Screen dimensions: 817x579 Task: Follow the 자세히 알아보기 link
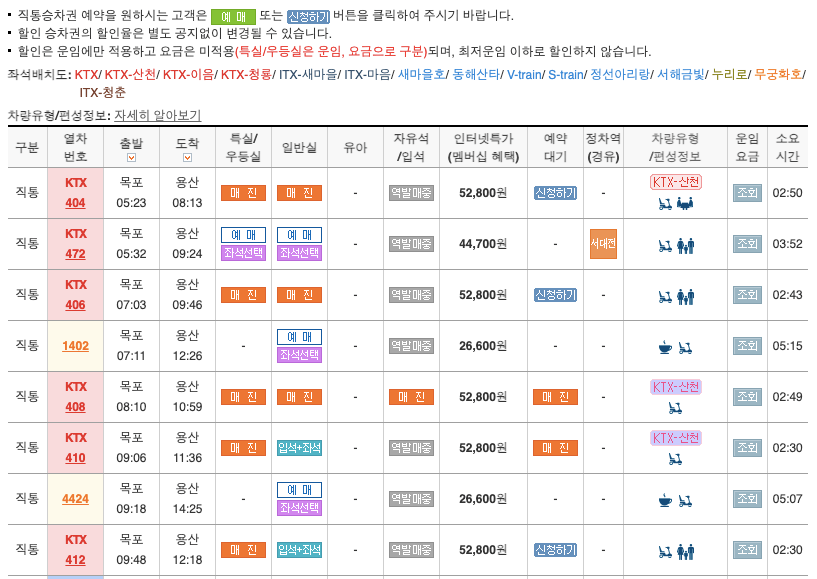(x=156, y=115)
